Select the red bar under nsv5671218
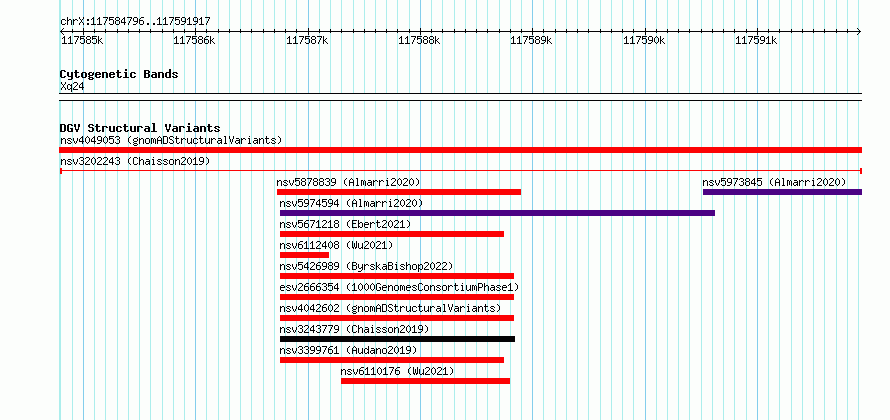 coord(392,234)
